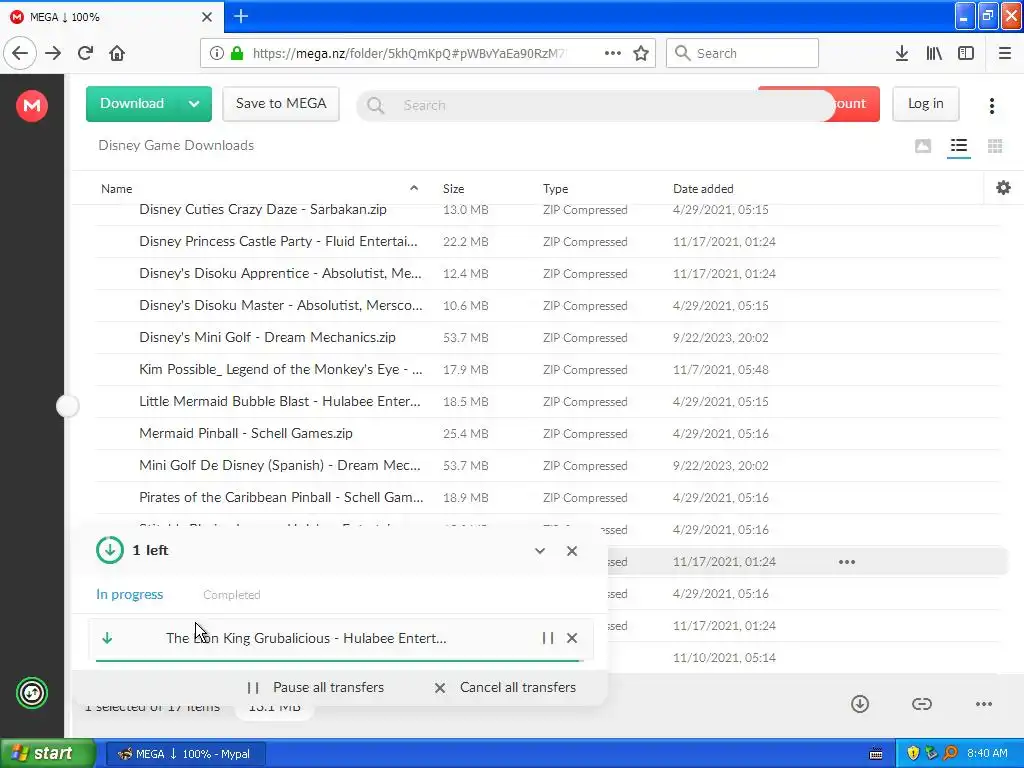The image size is (1024, 768).
Task: Open column settings gear
Action: (x=1003, y=188)
